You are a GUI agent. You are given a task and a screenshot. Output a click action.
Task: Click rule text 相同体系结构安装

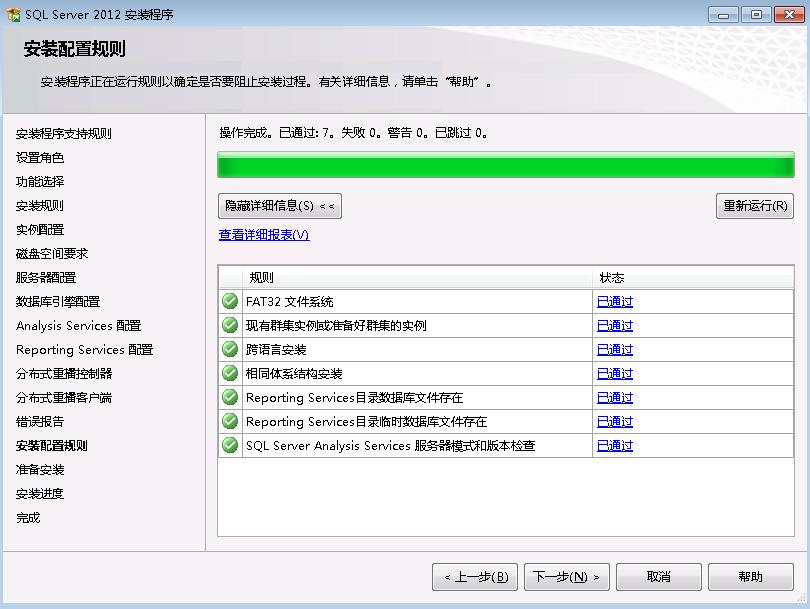click(x=294, y=373)
